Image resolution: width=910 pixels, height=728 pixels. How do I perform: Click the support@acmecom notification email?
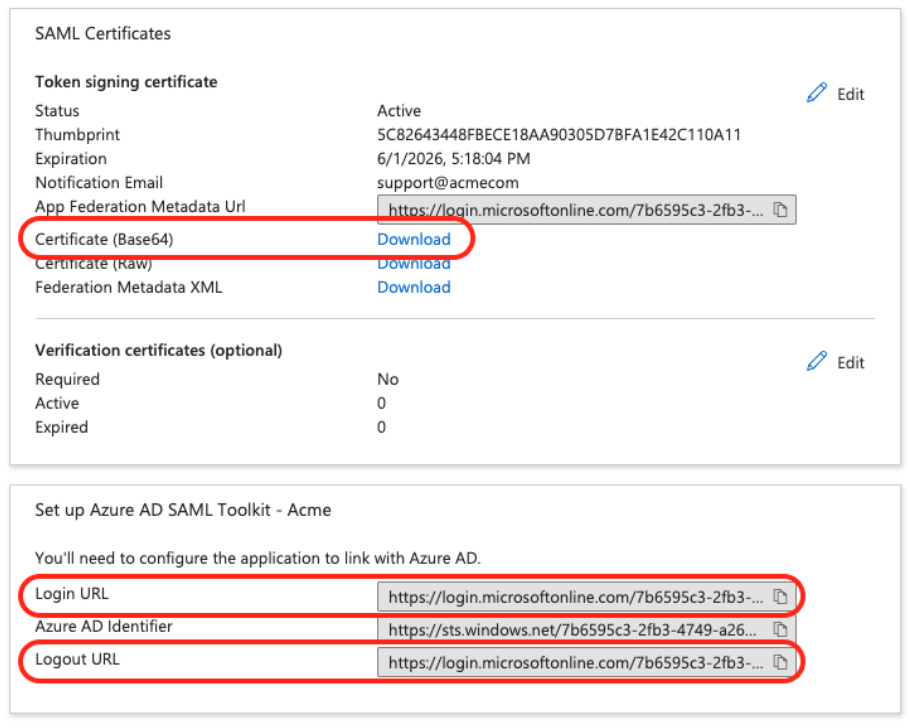click(447, 183)
